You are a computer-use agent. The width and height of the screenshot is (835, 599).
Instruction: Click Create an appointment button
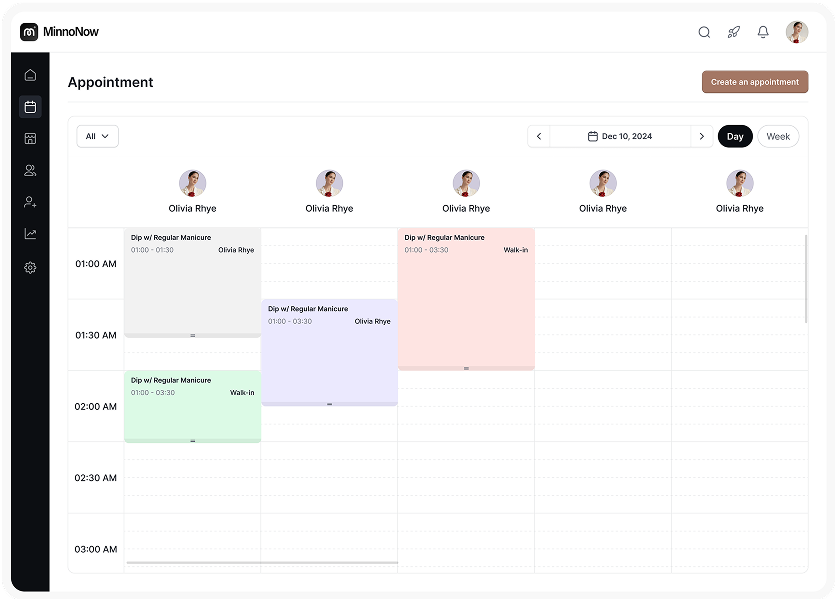click(x=755, y=82)
